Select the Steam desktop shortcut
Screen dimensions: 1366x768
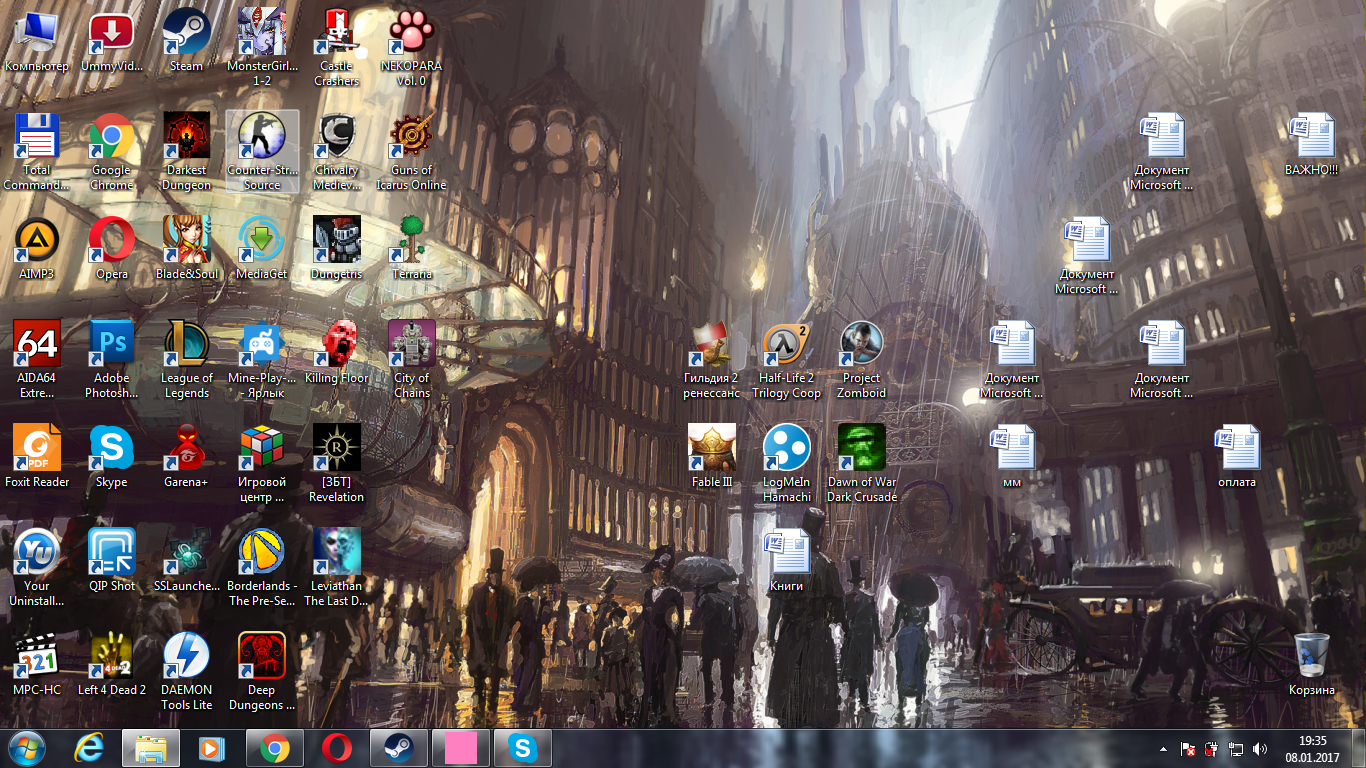(x=187, y=42)
